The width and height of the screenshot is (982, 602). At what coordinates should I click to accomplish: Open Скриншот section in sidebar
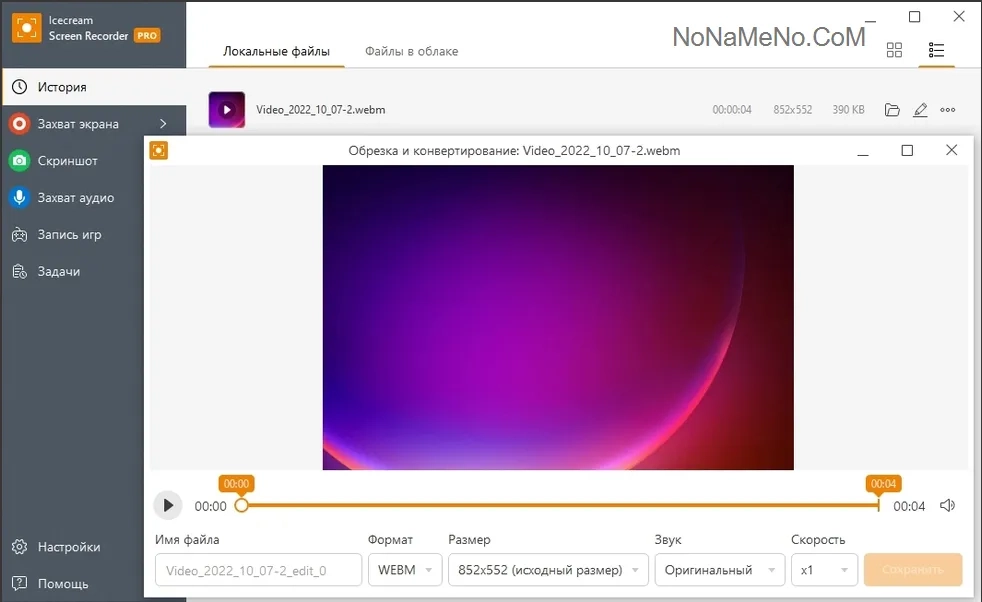[67, 161]
